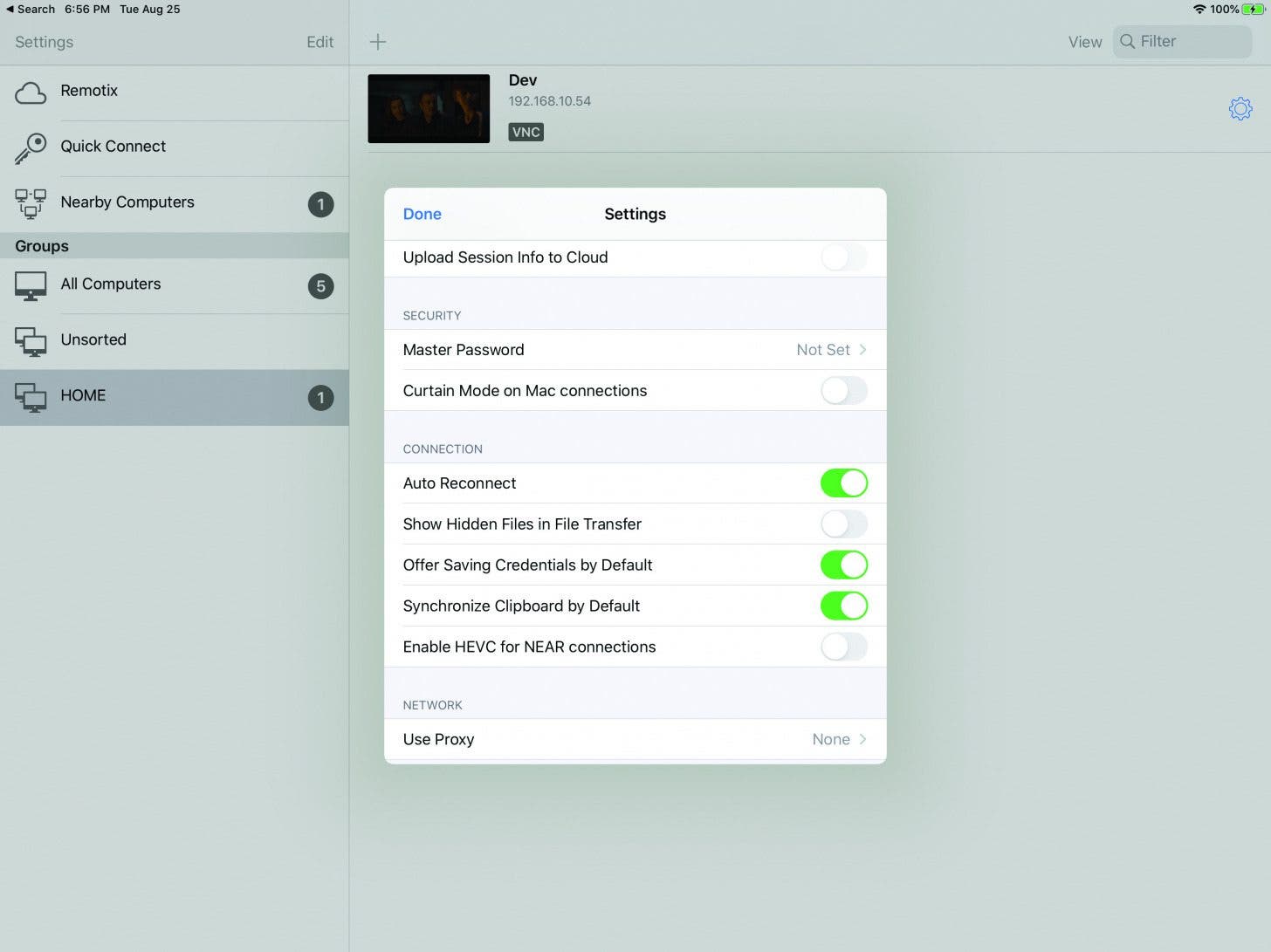Click the All Computers monitor icon

[31, 285]
